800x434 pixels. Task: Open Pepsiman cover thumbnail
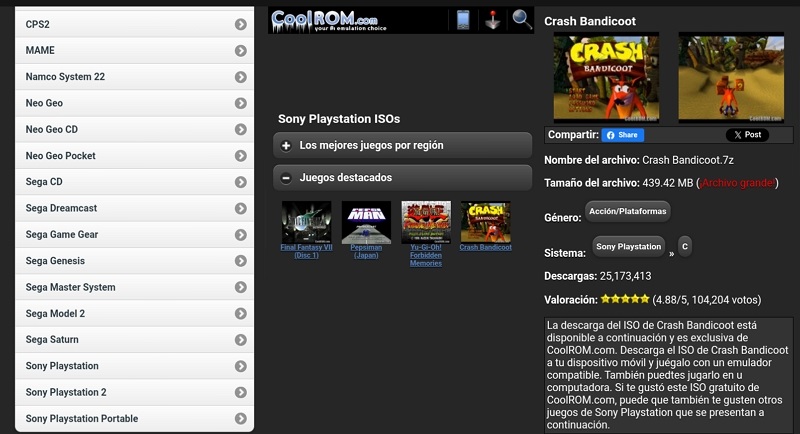pyautogui.click(x=366, y=222)
